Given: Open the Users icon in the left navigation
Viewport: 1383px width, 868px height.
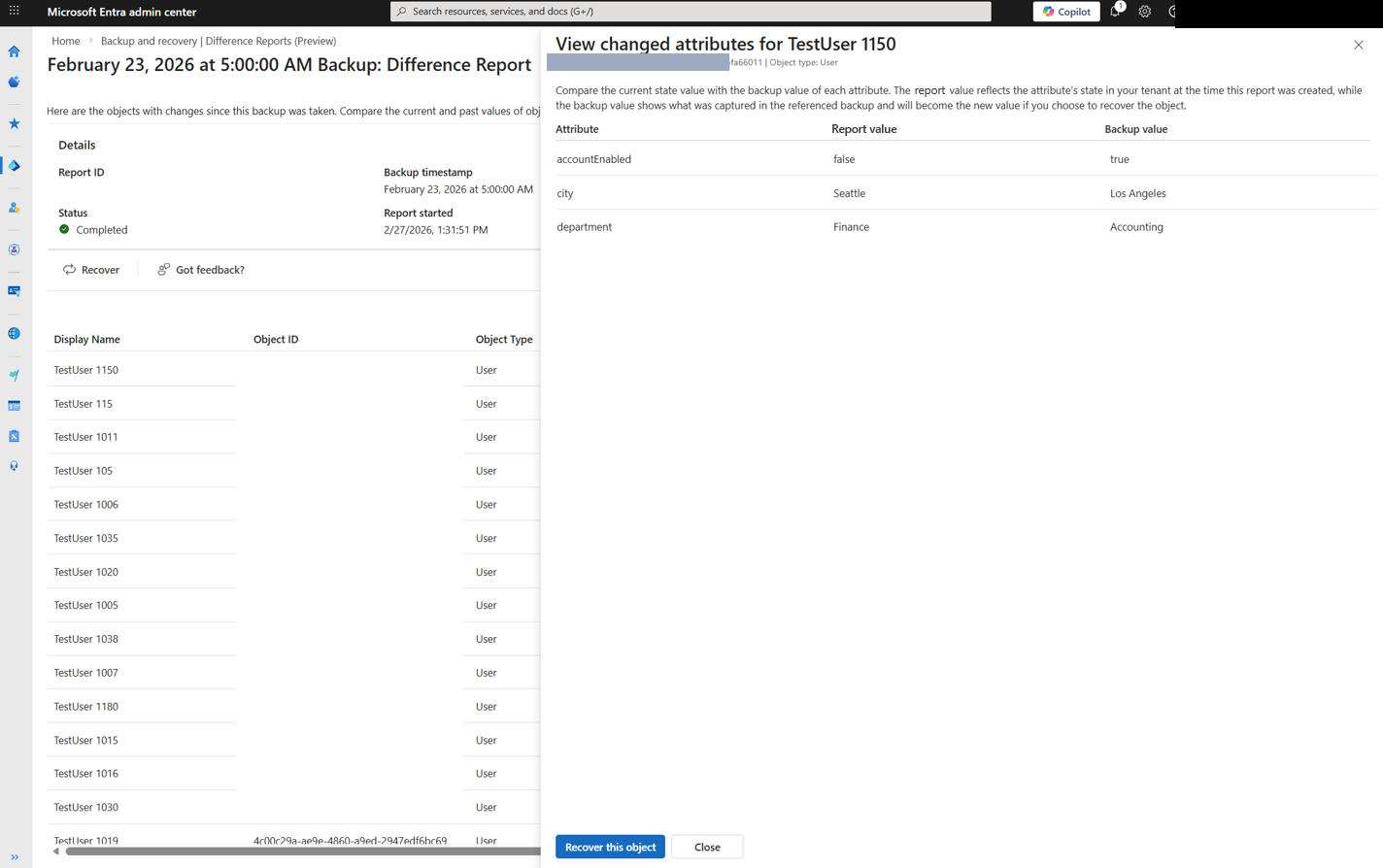Looking at the screenshot, I should [14, 207].
